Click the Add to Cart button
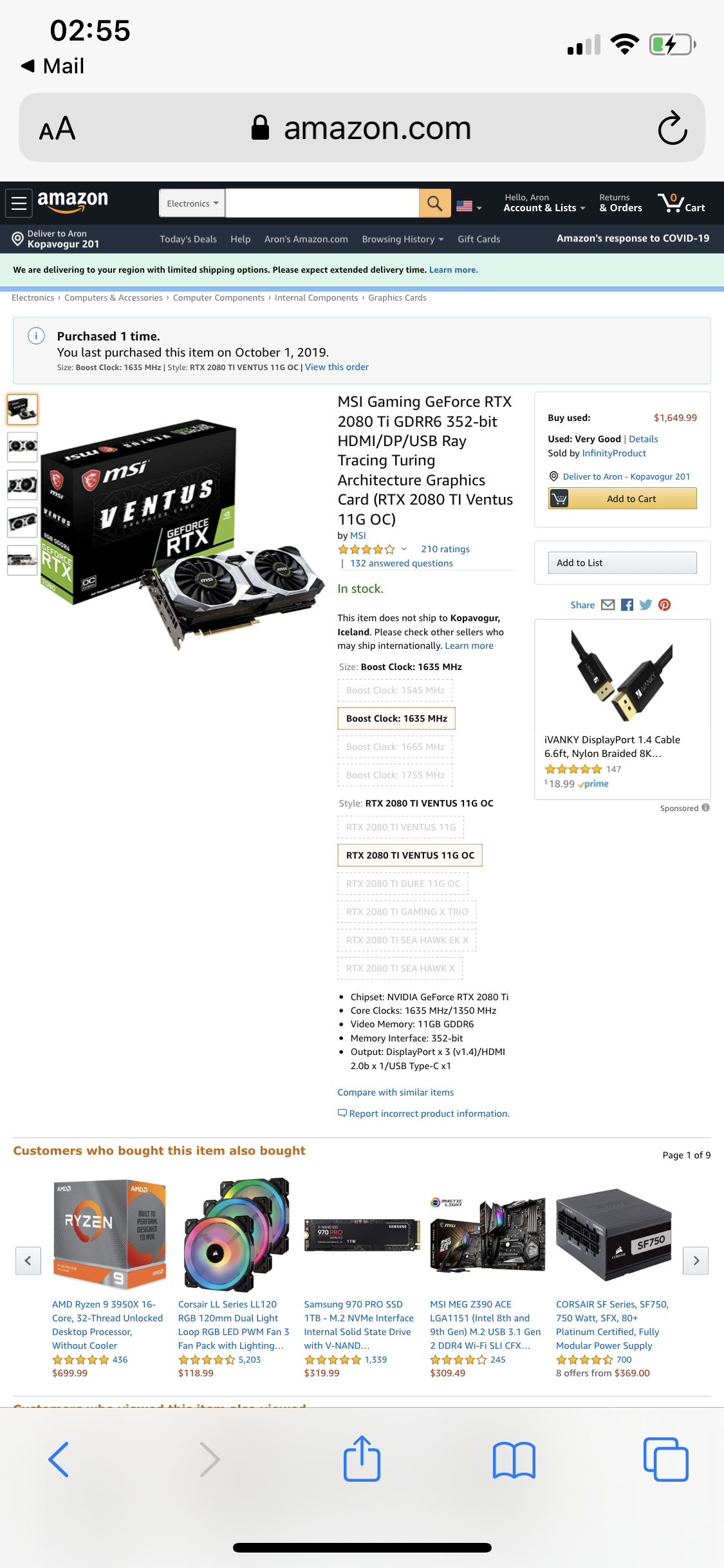Viewport: 724px width, 1568px height. coord(622,498)
